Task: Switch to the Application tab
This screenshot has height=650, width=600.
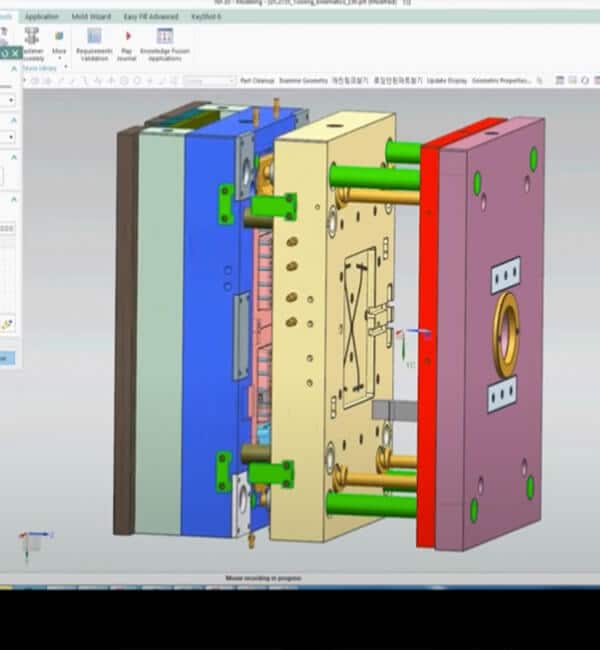Action: click(41, 17)
